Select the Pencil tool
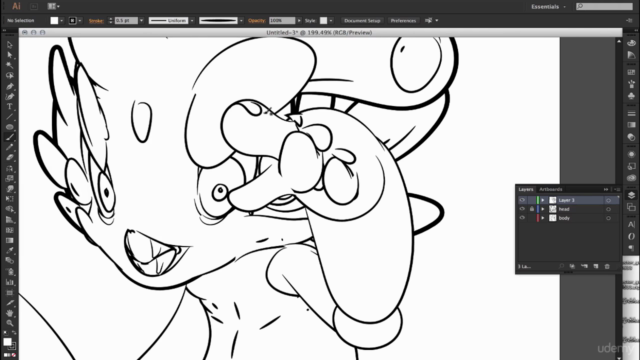This screenshot has height=360, width=640. 10,147
